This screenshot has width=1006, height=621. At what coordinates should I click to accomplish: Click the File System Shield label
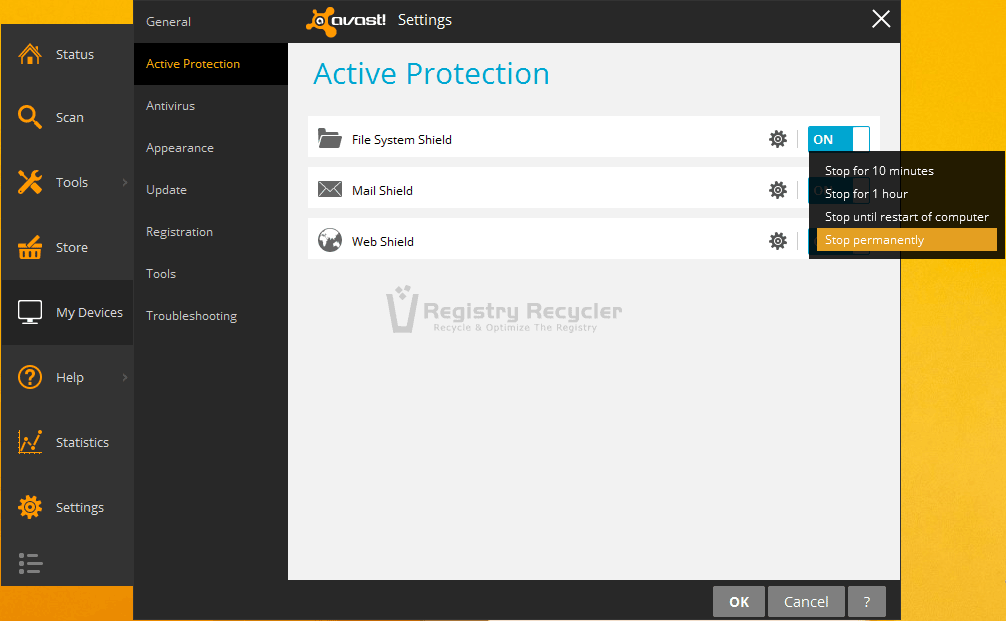(x=402, y=139)
